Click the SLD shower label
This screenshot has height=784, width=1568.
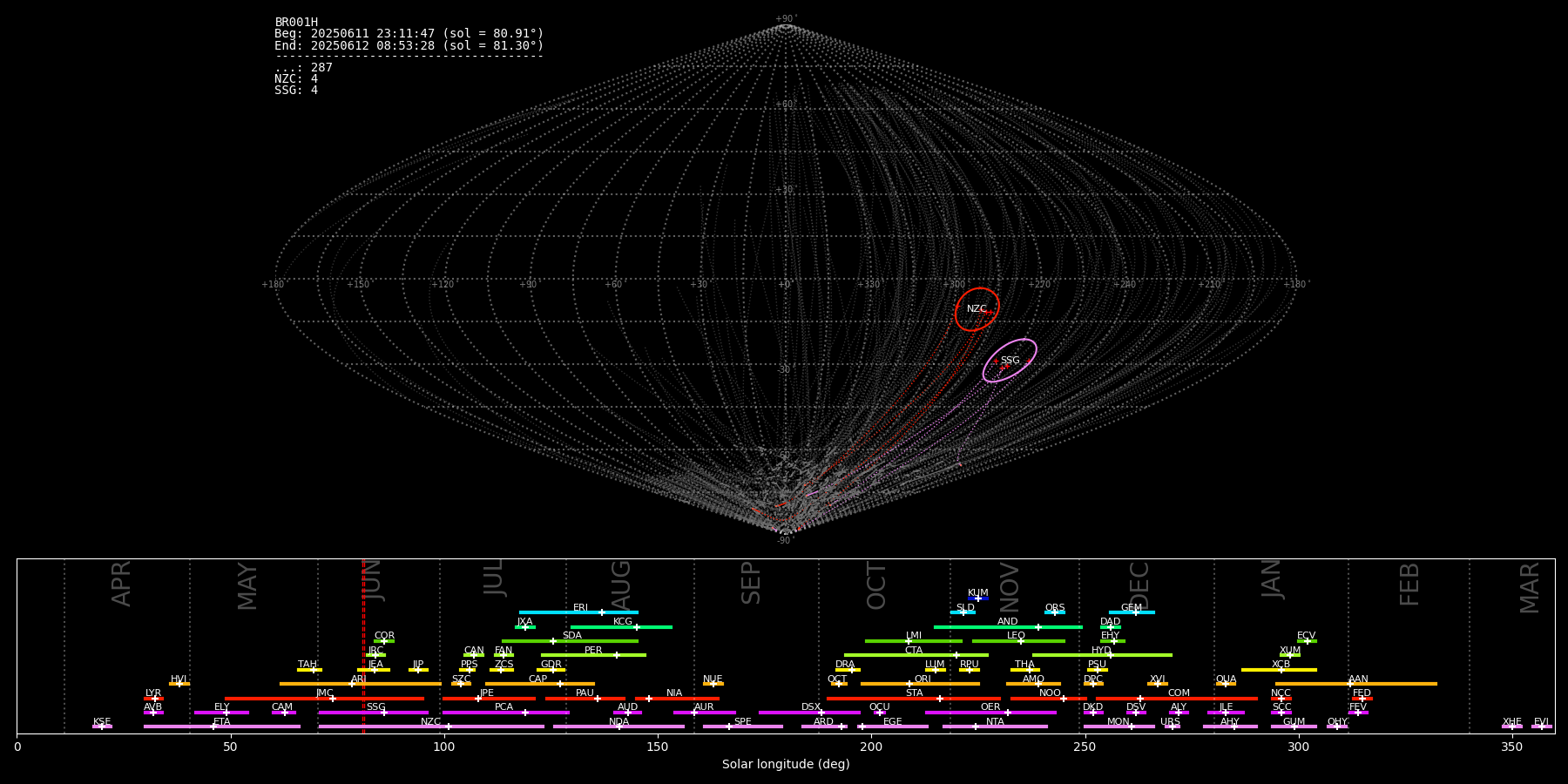coord(965,608)
